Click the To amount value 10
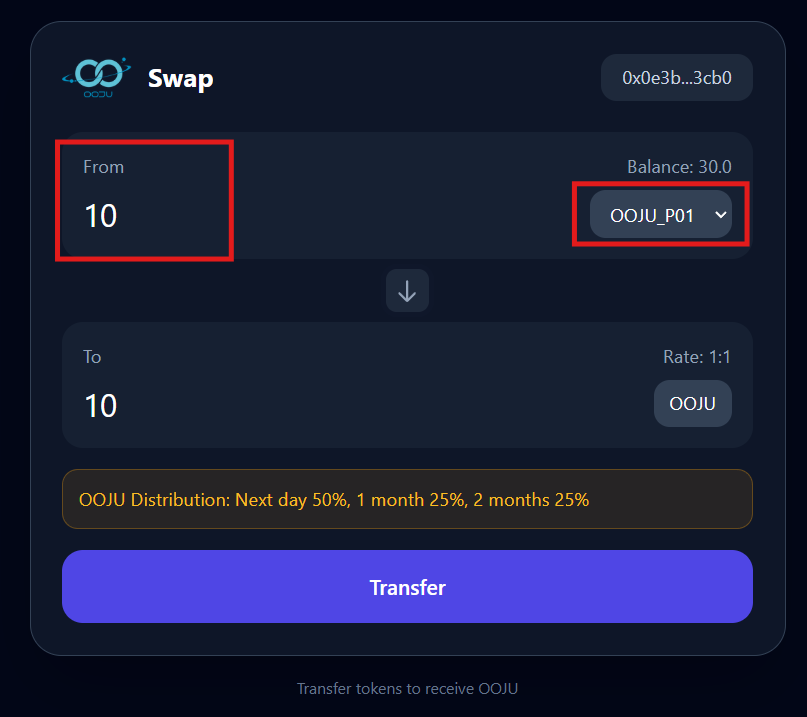The height and width of the screenshot is (717, 807). (x=101, y=406)
